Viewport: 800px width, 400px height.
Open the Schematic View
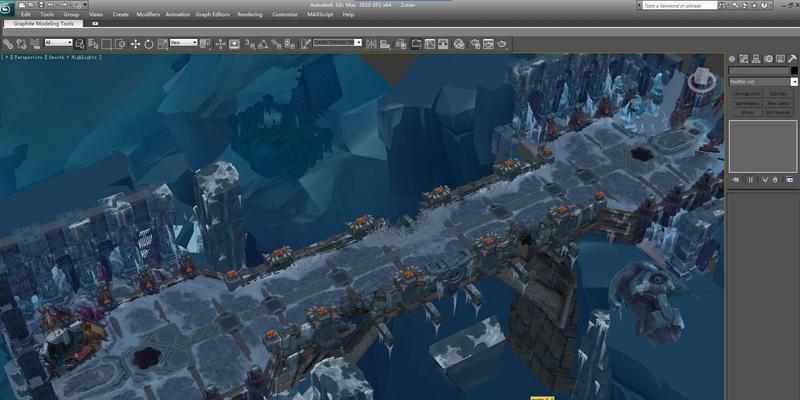[x=443, y=44]
